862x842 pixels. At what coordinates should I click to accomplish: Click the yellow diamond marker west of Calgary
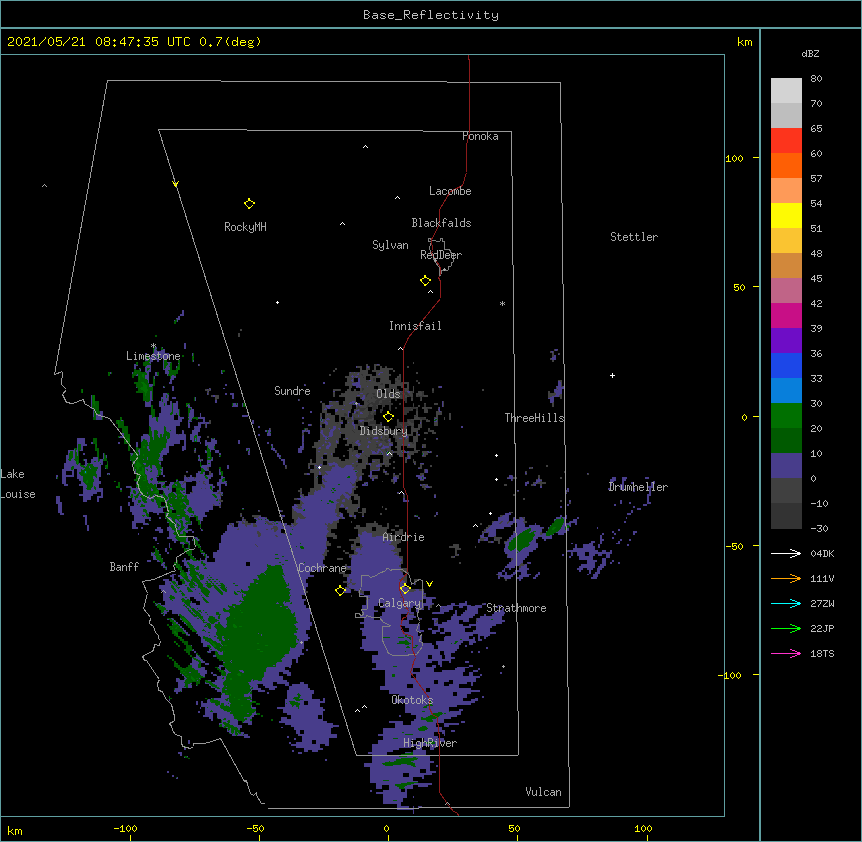(340, 590)
